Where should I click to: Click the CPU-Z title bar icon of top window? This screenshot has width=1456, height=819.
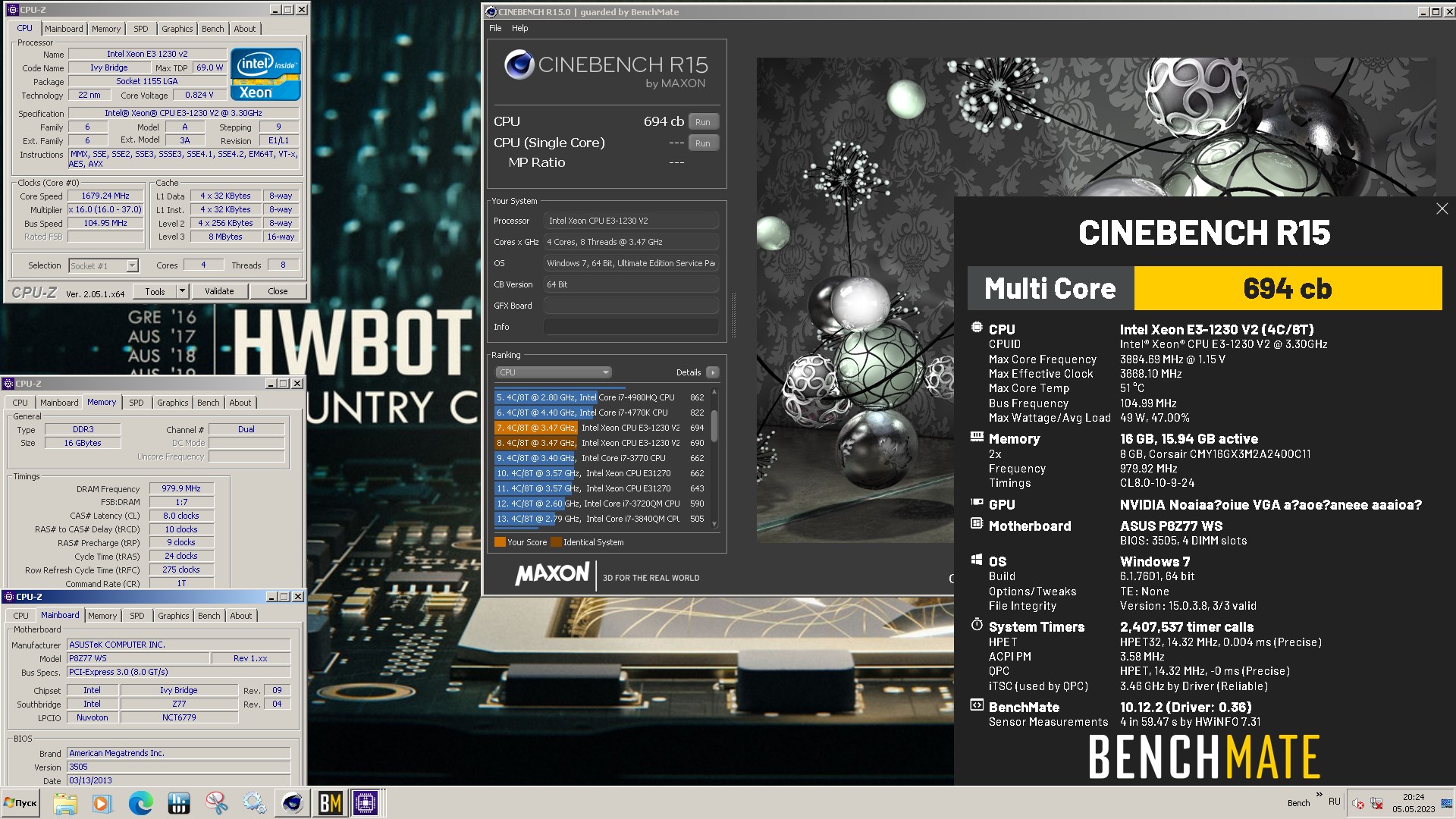12,10
